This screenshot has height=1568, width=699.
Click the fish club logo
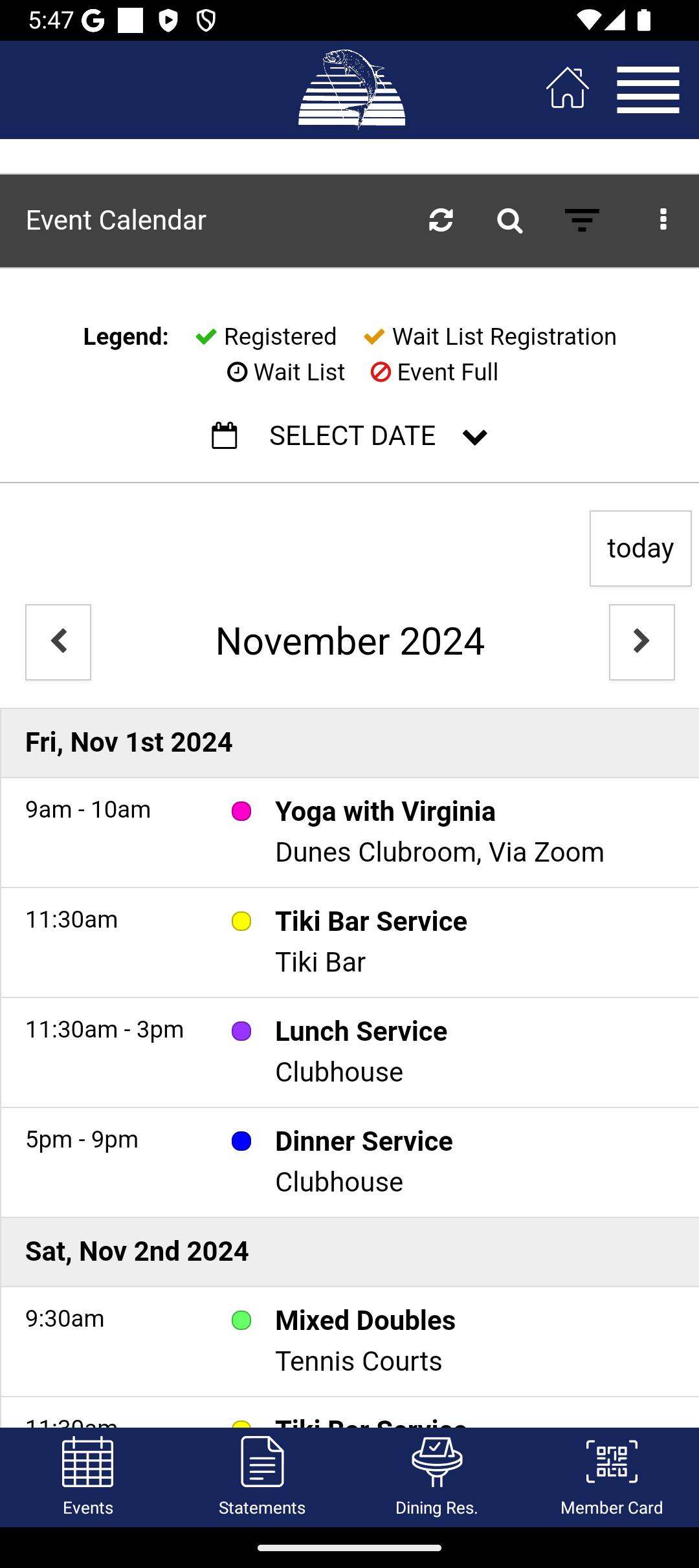351,89
